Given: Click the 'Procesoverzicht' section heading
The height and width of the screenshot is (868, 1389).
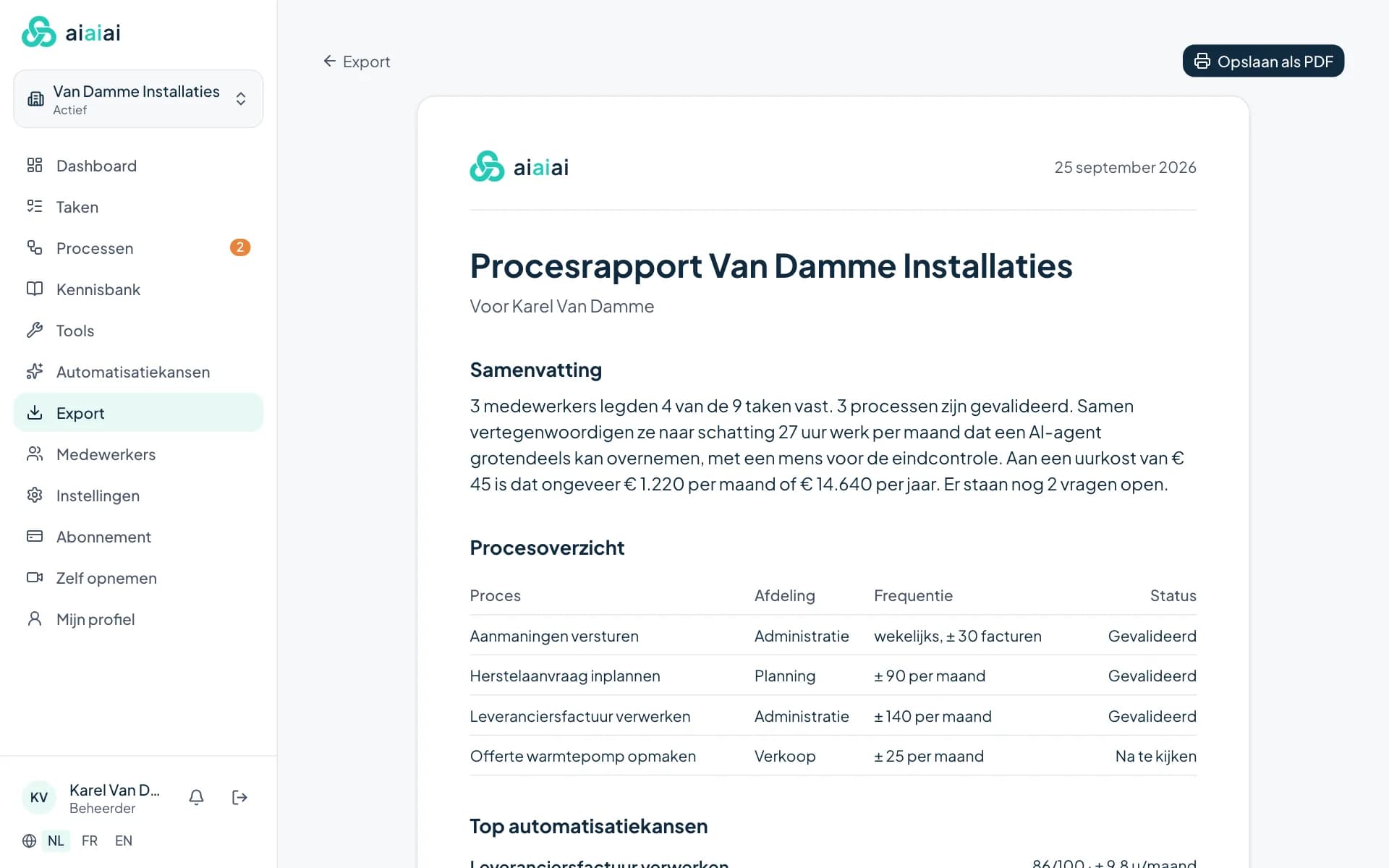Looking at the screenshot, I should 547,548.
